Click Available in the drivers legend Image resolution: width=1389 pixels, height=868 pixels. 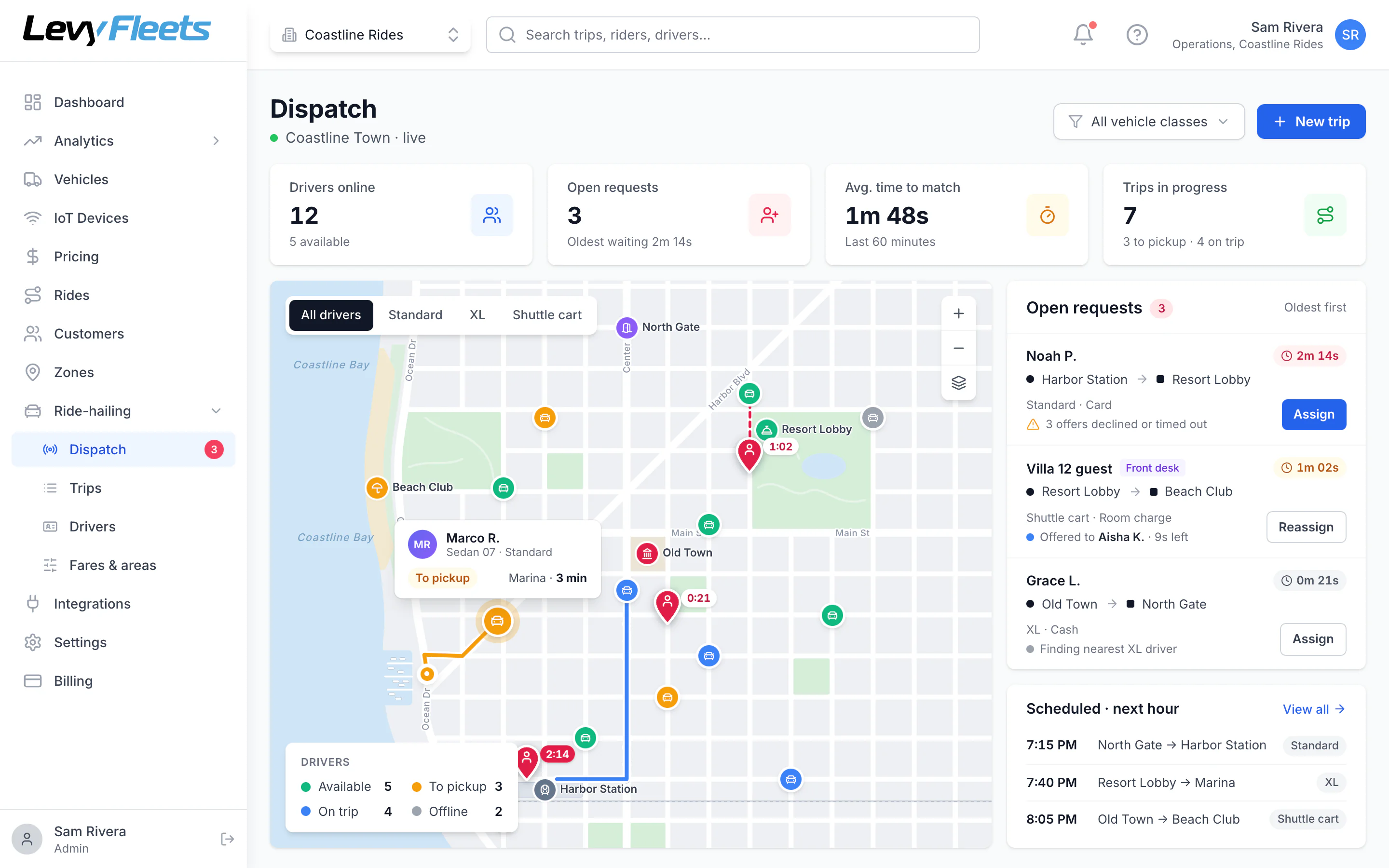pos(346,787)
